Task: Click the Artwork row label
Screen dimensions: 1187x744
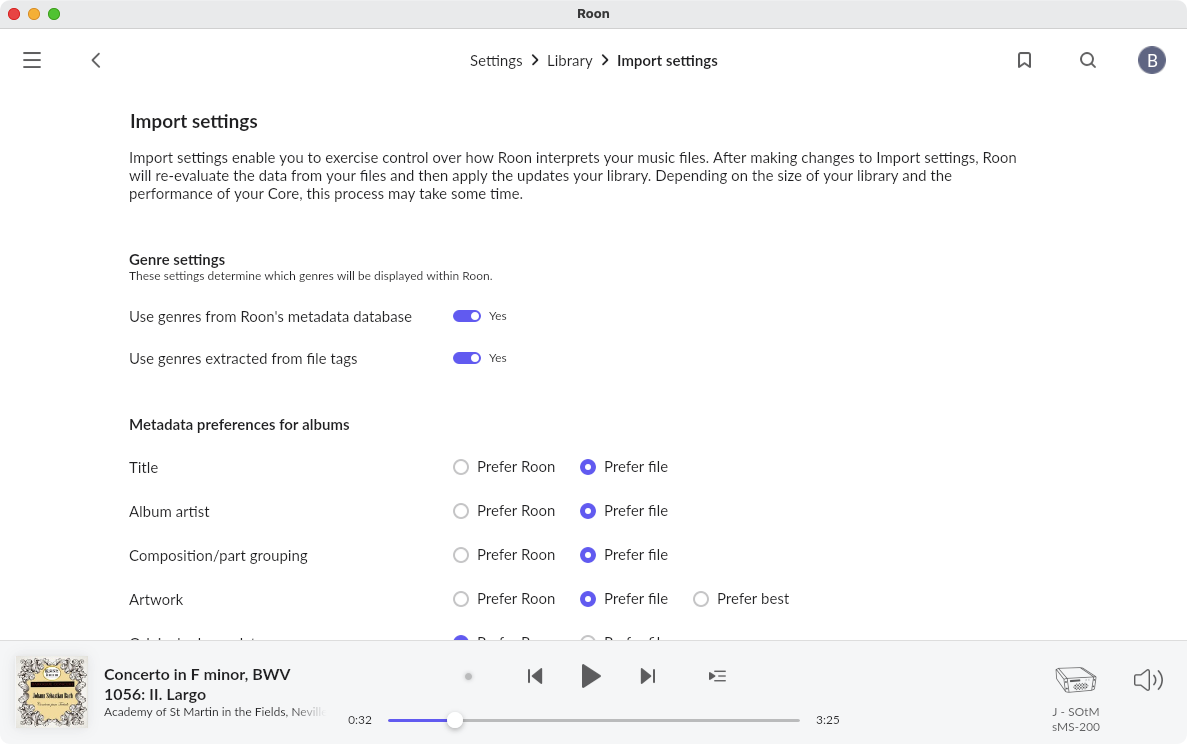Action: click(156, 599)
